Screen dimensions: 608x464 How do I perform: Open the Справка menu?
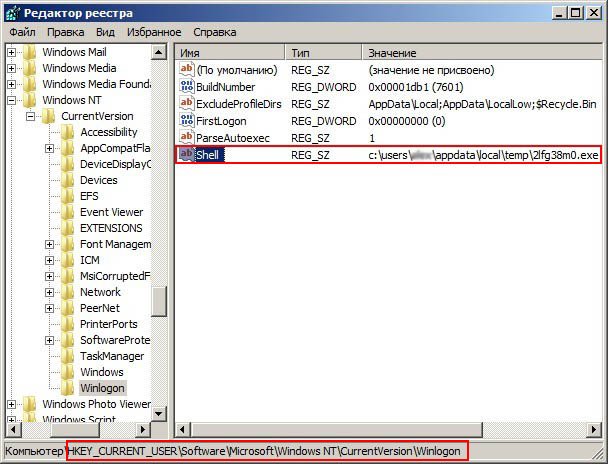tap(215, 32)
